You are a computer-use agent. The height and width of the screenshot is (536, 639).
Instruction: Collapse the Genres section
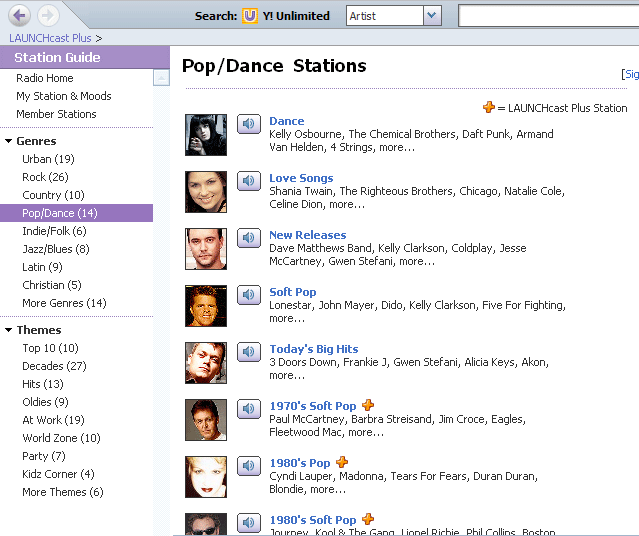click(x=8, y=141)
